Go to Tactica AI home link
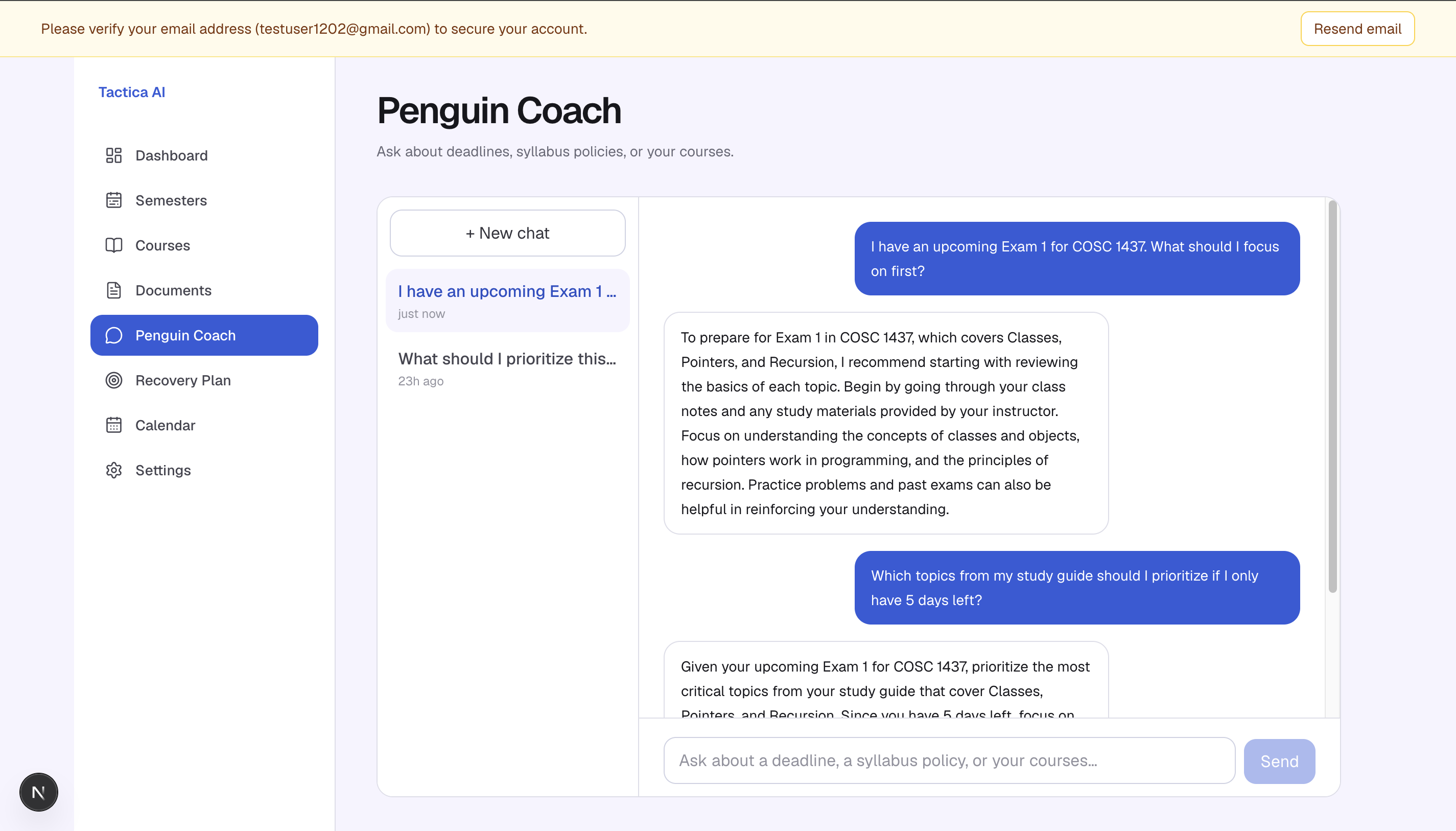Image resolution: width=1456 pixels, height=831 pixels. pos(132,92)
